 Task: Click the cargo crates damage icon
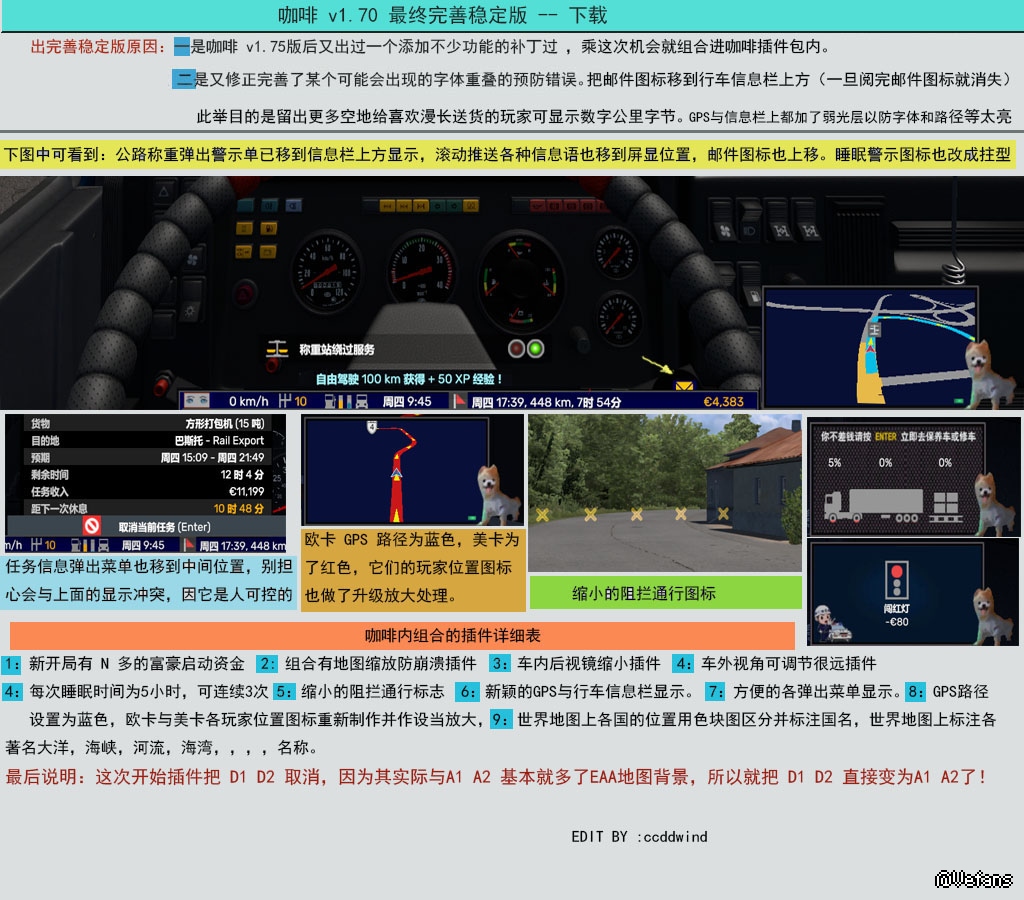[946, 507]
